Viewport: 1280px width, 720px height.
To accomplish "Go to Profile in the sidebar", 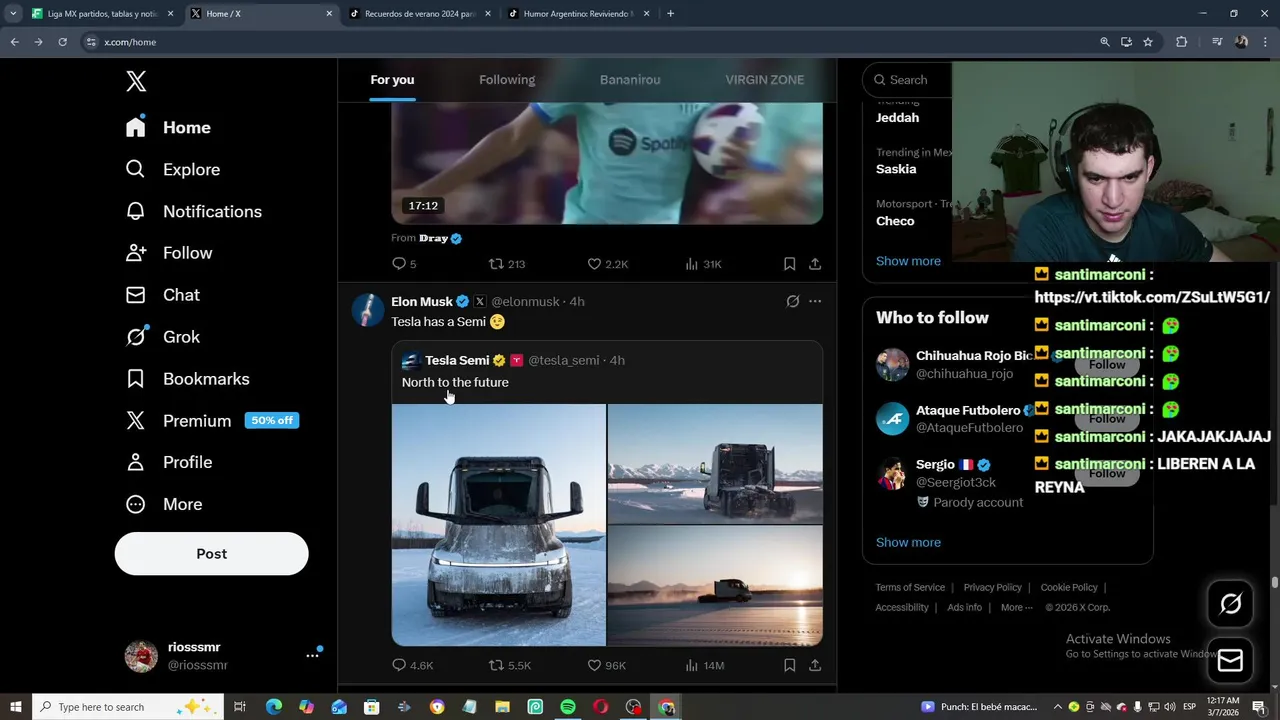I will pos(168,462).
